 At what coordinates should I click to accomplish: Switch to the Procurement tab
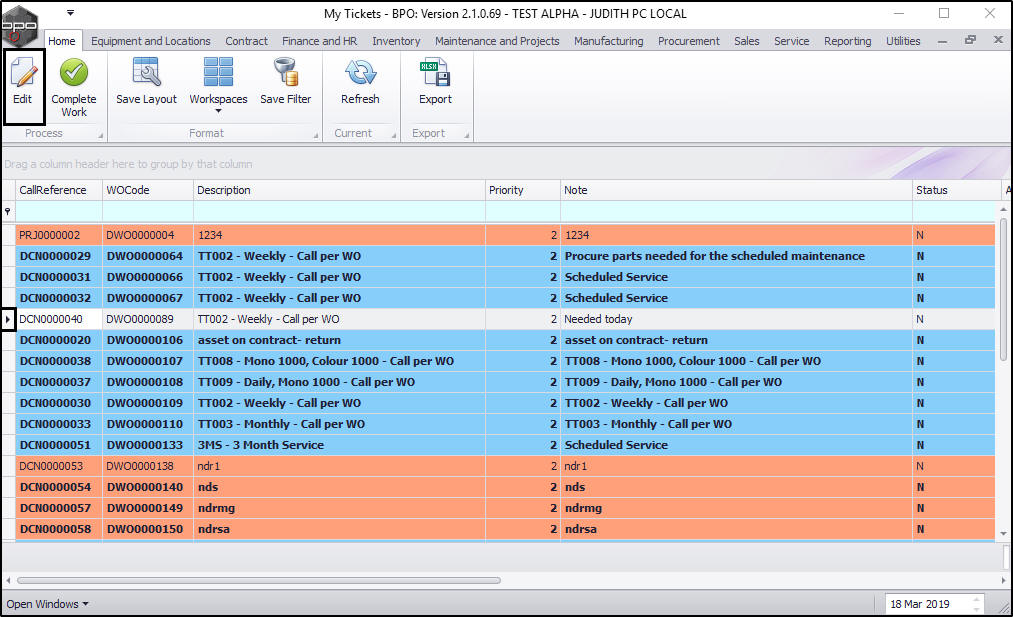pos(688,41)
